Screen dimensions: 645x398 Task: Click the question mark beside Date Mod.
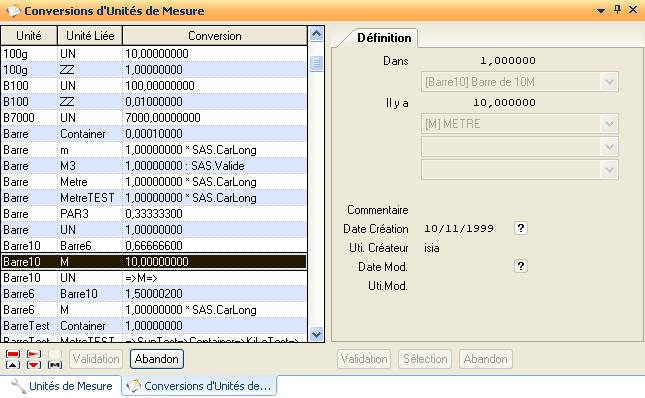[521, 266]
